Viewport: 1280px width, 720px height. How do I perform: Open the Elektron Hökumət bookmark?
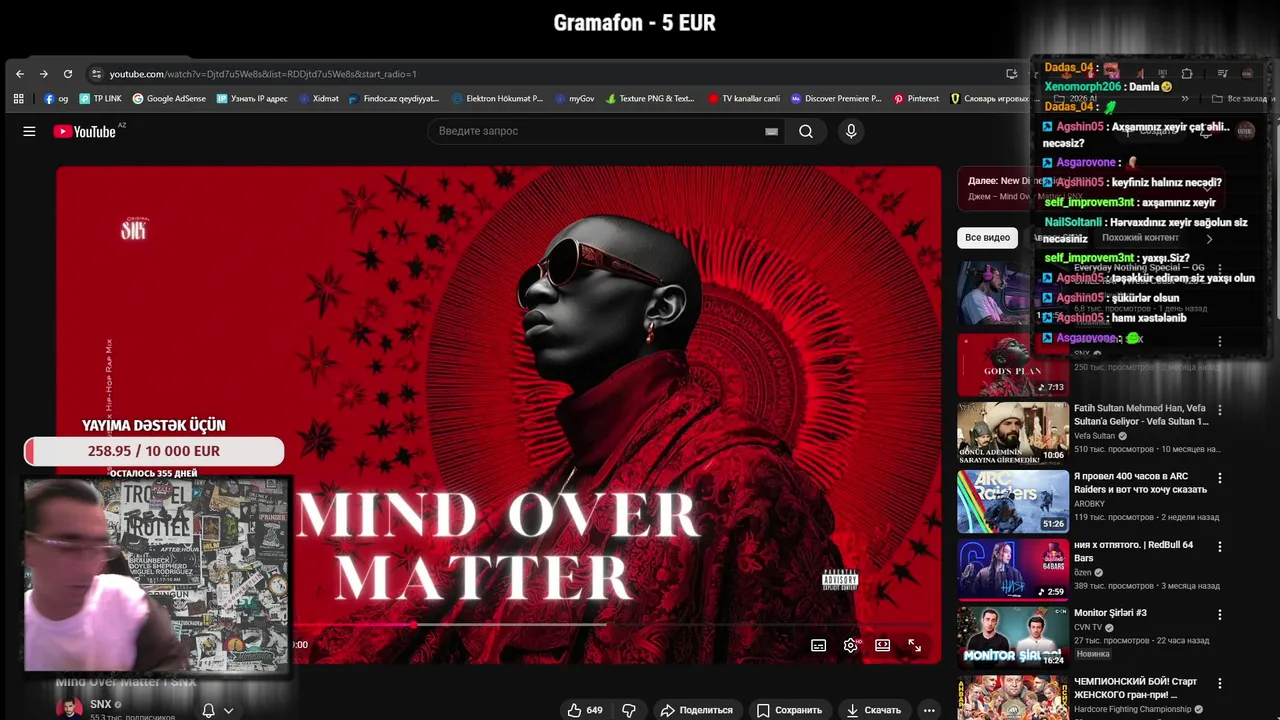pyautogui.click(x=497, y=99)
